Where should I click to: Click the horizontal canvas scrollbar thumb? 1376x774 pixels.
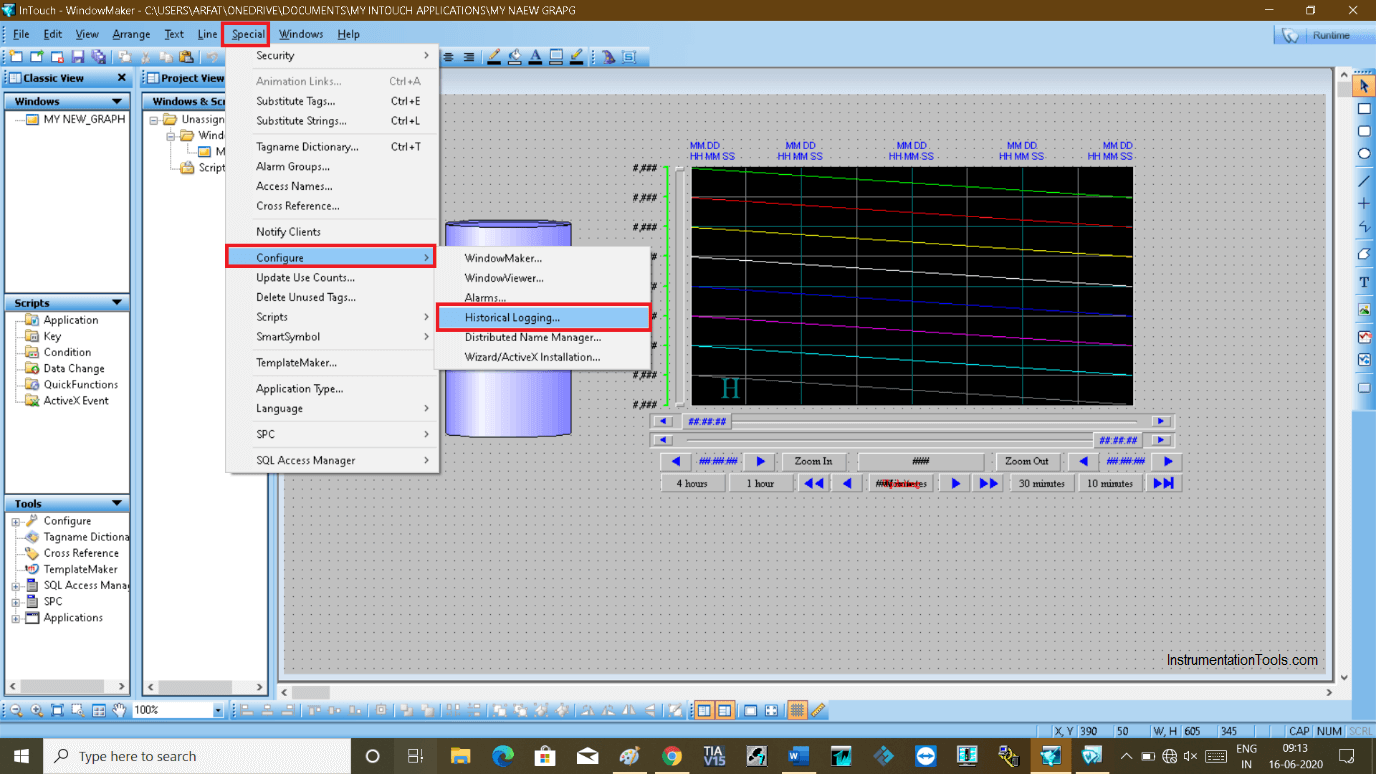click(311, 692)
